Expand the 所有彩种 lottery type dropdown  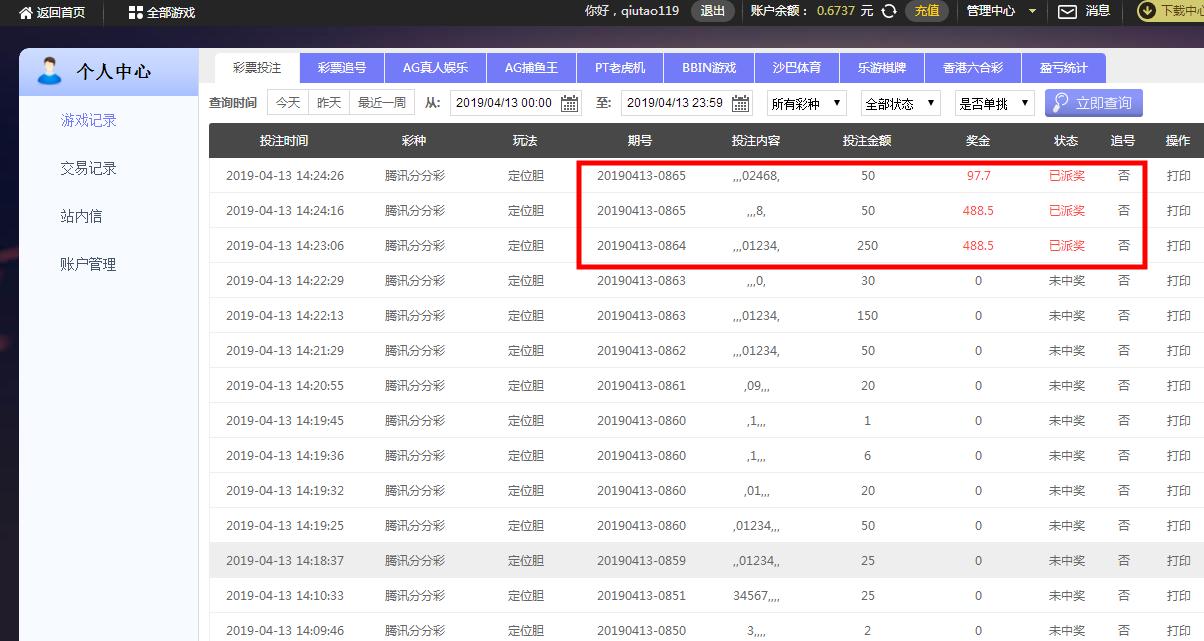806,103
